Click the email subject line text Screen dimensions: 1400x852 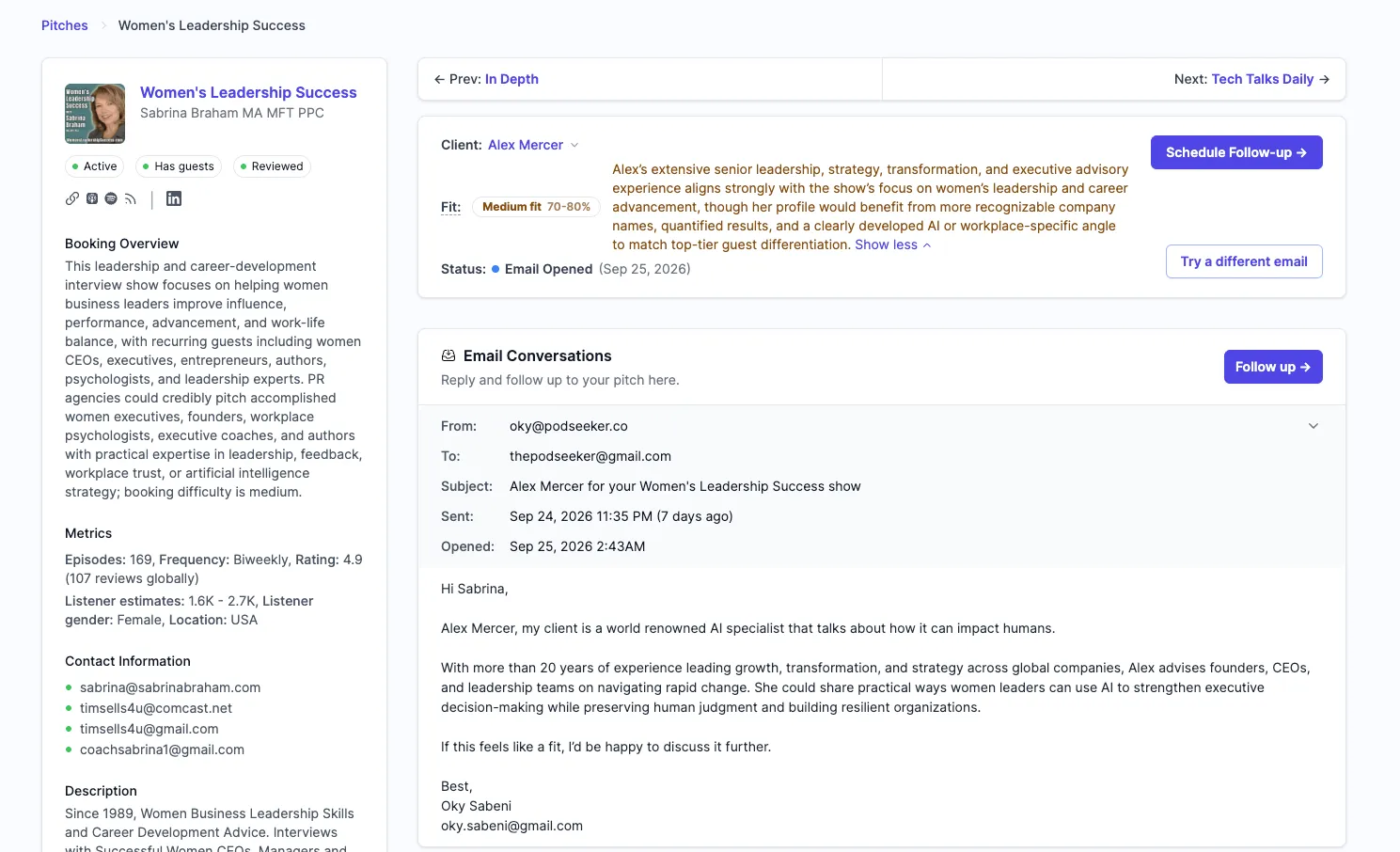point(685,486)
